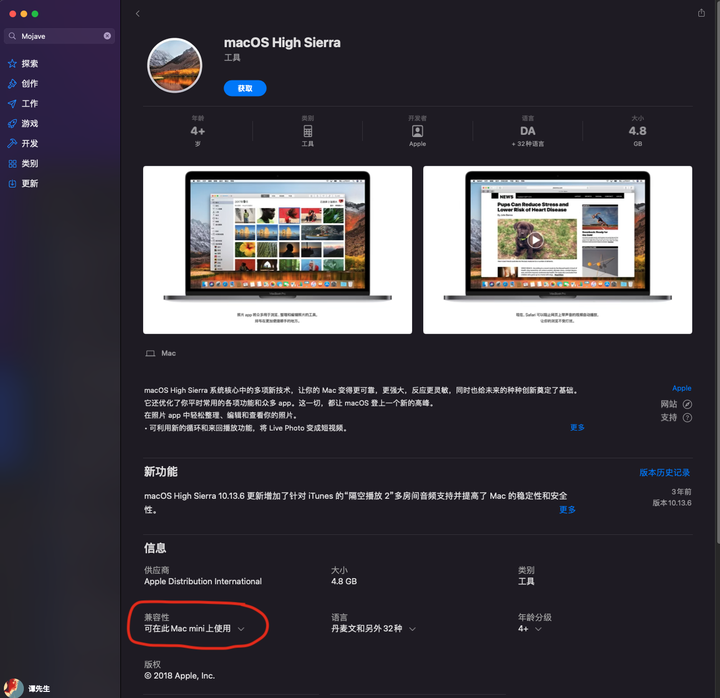Close the window with the red button
720x698 pixels.
click(12, 14)
